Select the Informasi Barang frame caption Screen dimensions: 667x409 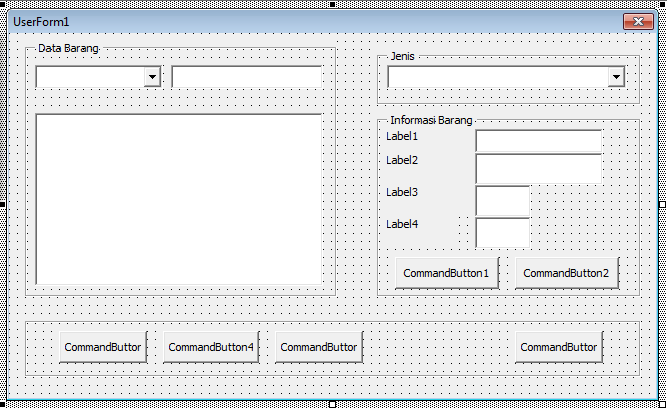[431, 120]
